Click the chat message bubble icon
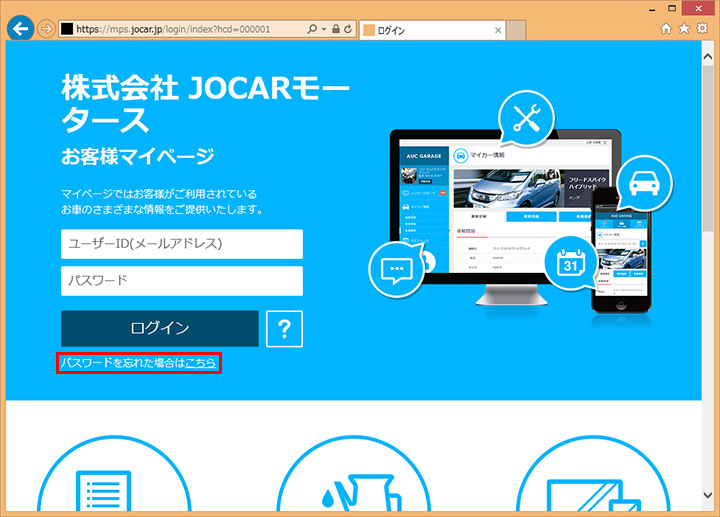 pos(397,270)
